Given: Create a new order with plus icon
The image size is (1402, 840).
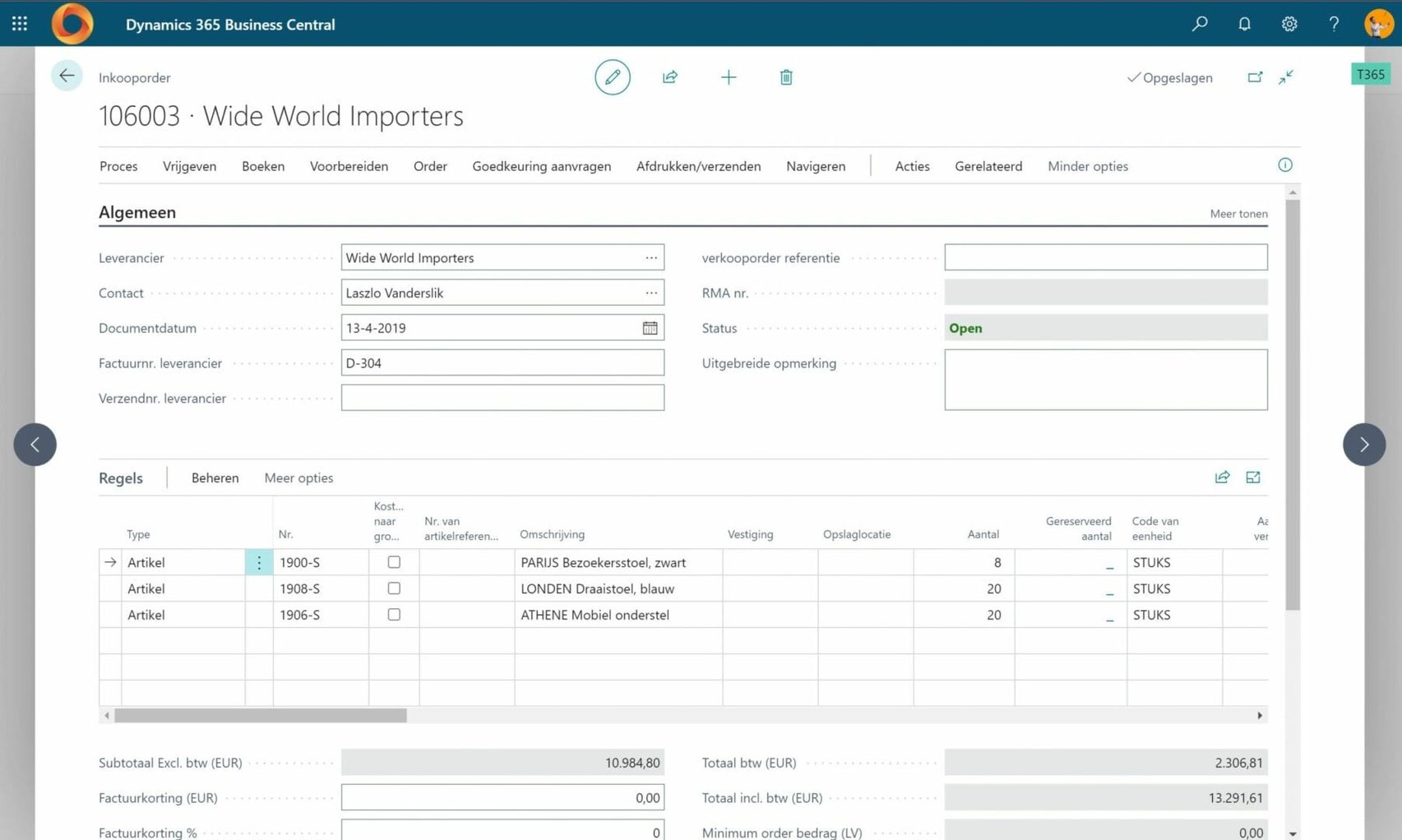Looking at the screenshot, I should (729, 77).
